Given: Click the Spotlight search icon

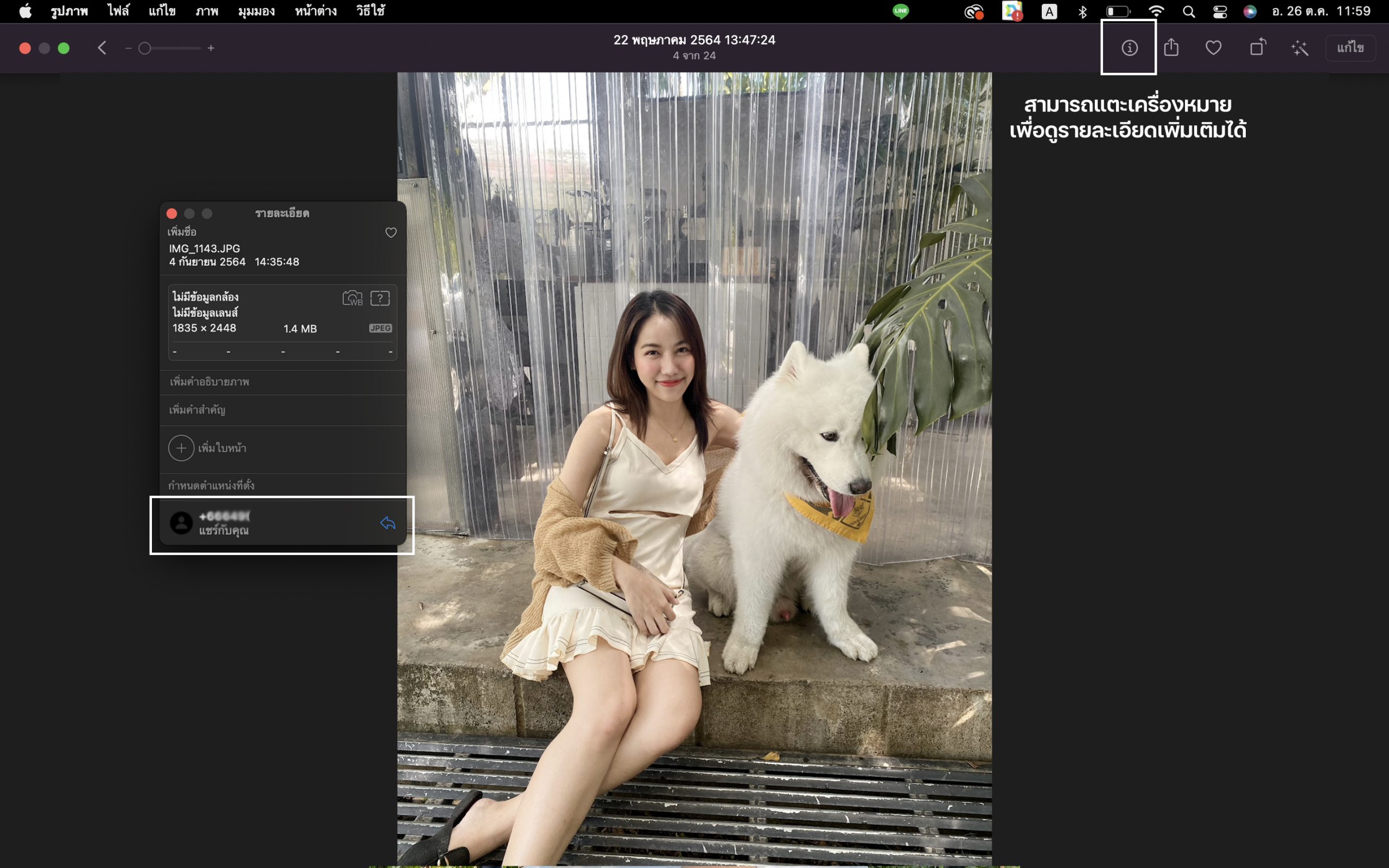Looking at the screenshot, I should 1189,11.
